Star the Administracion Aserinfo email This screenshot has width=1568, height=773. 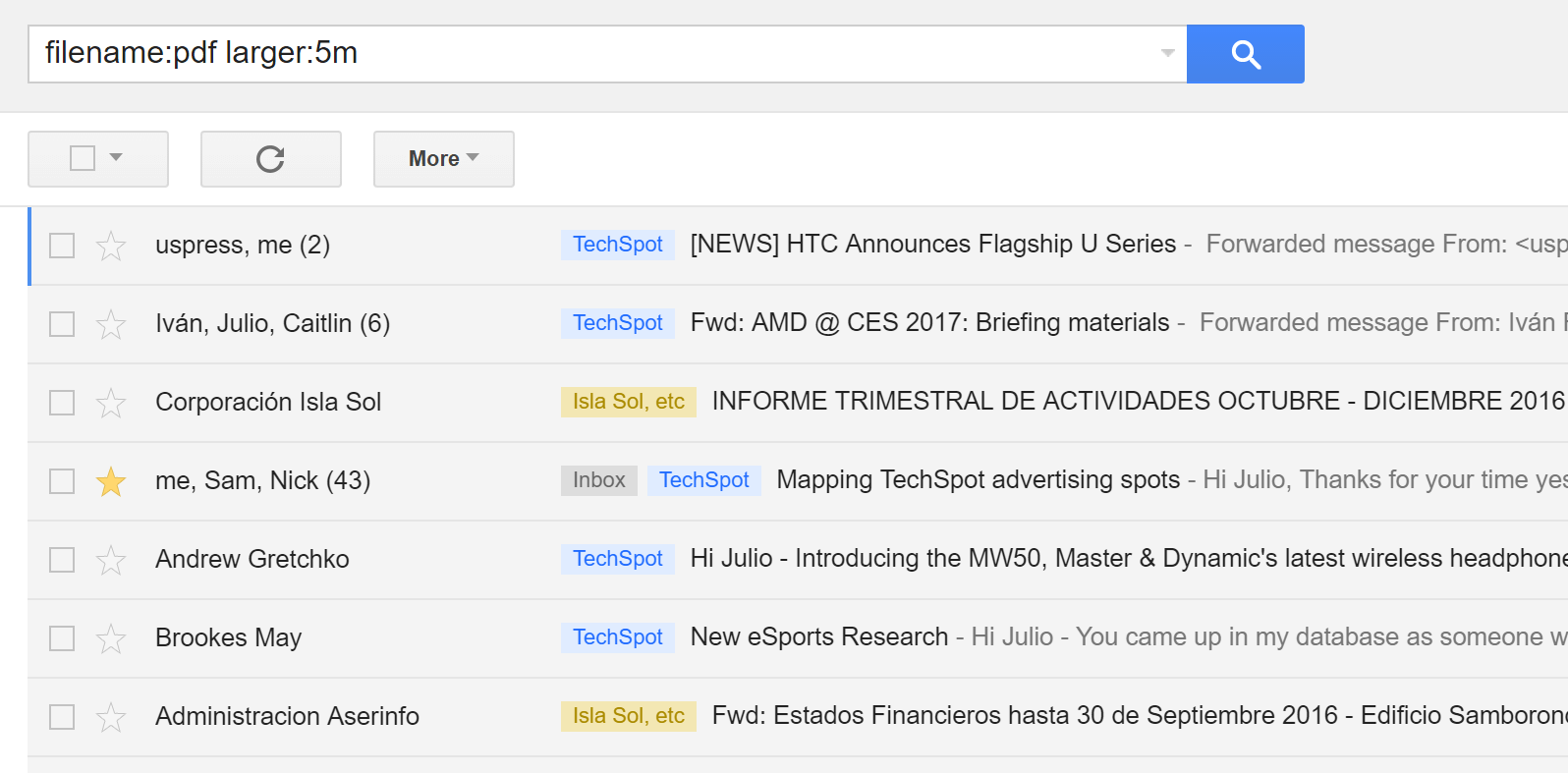111,717
